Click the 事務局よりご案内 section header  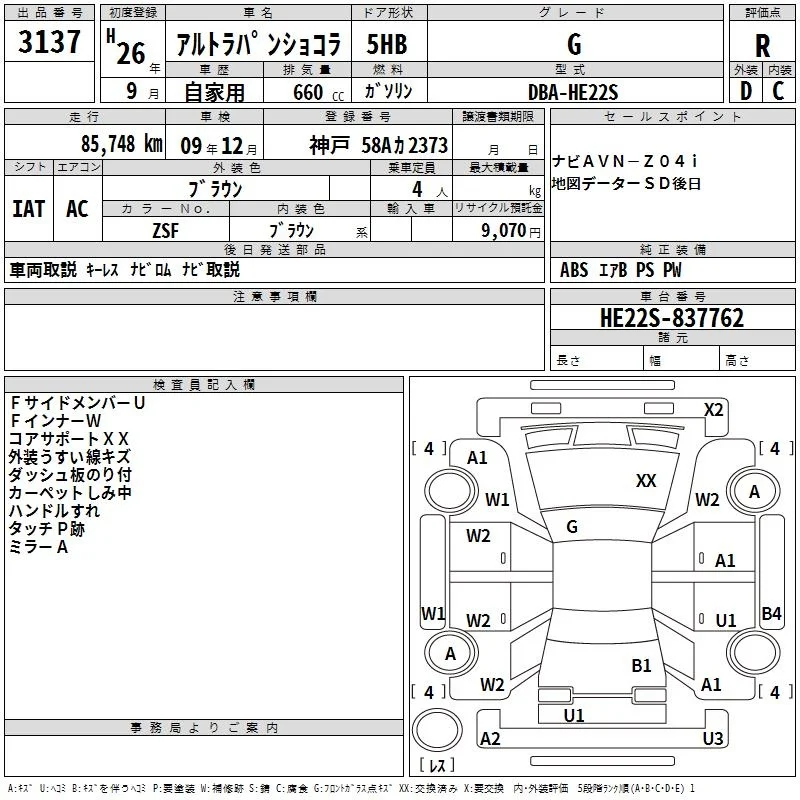[x=204, y=728]
